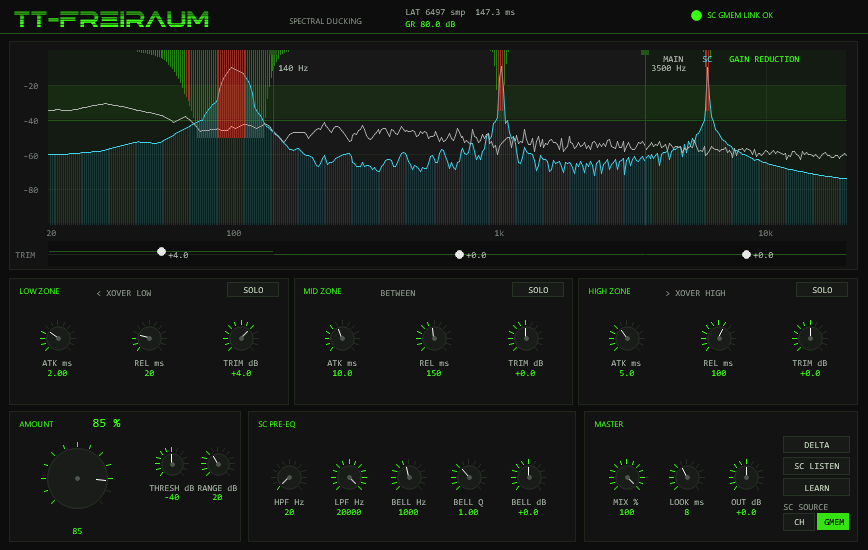Image resolution: width=868 pixels, height=550 pixels.
Task: Click the 1k frequency axis label
Action: (x=499, y=234)
